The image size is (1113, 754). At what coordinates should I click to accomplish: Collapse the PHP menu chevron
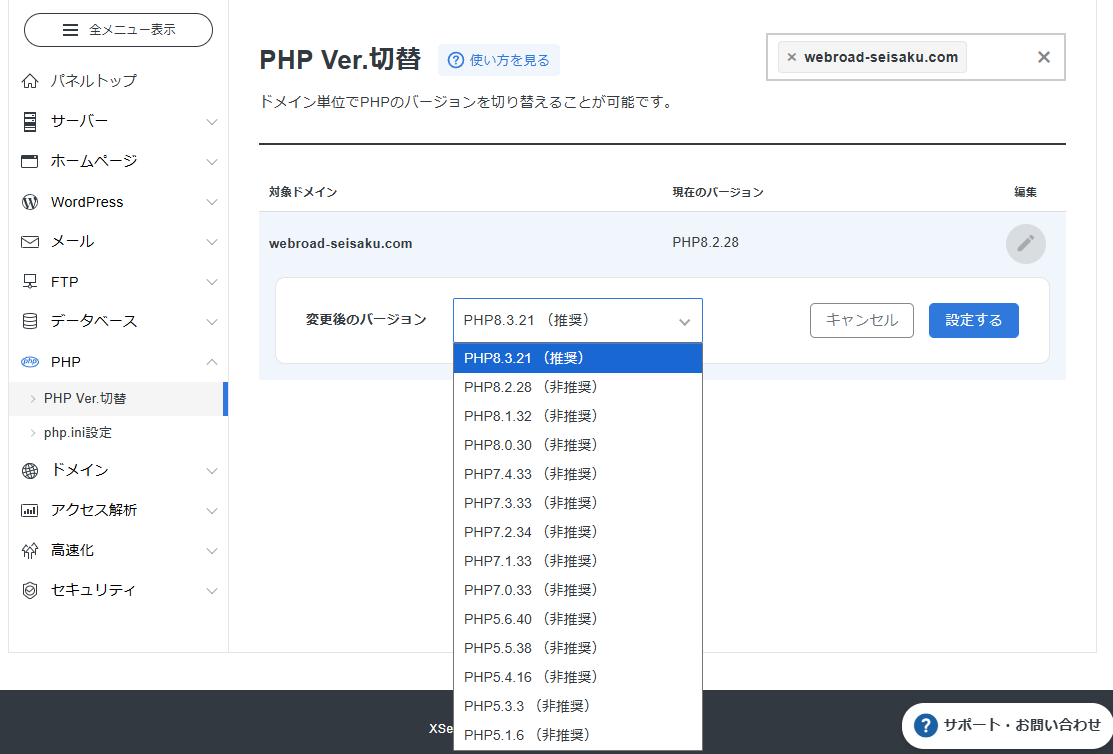pos(212,362)
